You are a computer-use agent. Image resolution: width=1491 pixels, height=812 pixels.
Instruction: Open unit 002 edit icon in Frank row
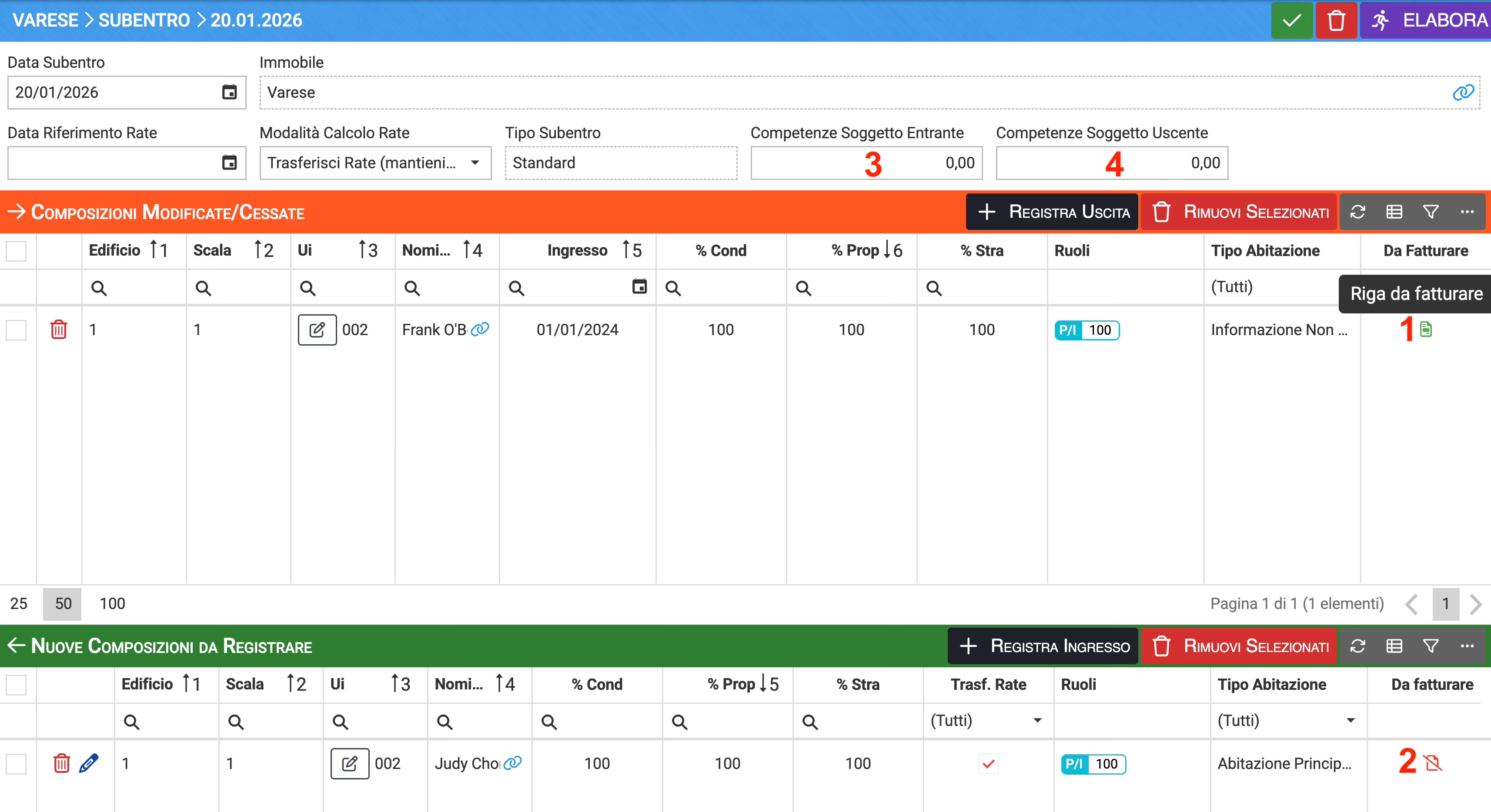pyautogui.click(x=317, y=329)
